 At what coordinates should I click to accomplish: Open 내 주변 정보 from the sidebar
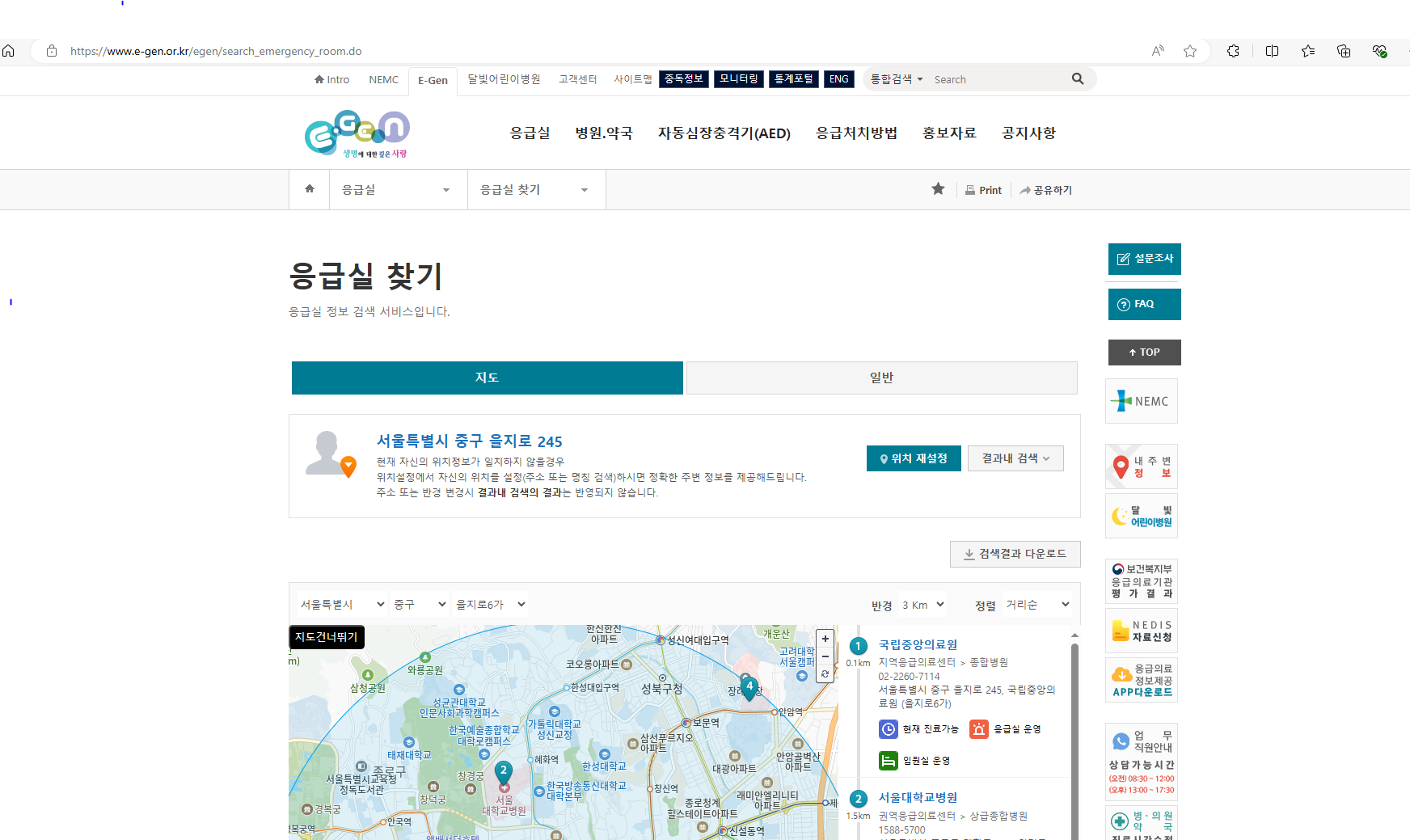pos(1141,466)
